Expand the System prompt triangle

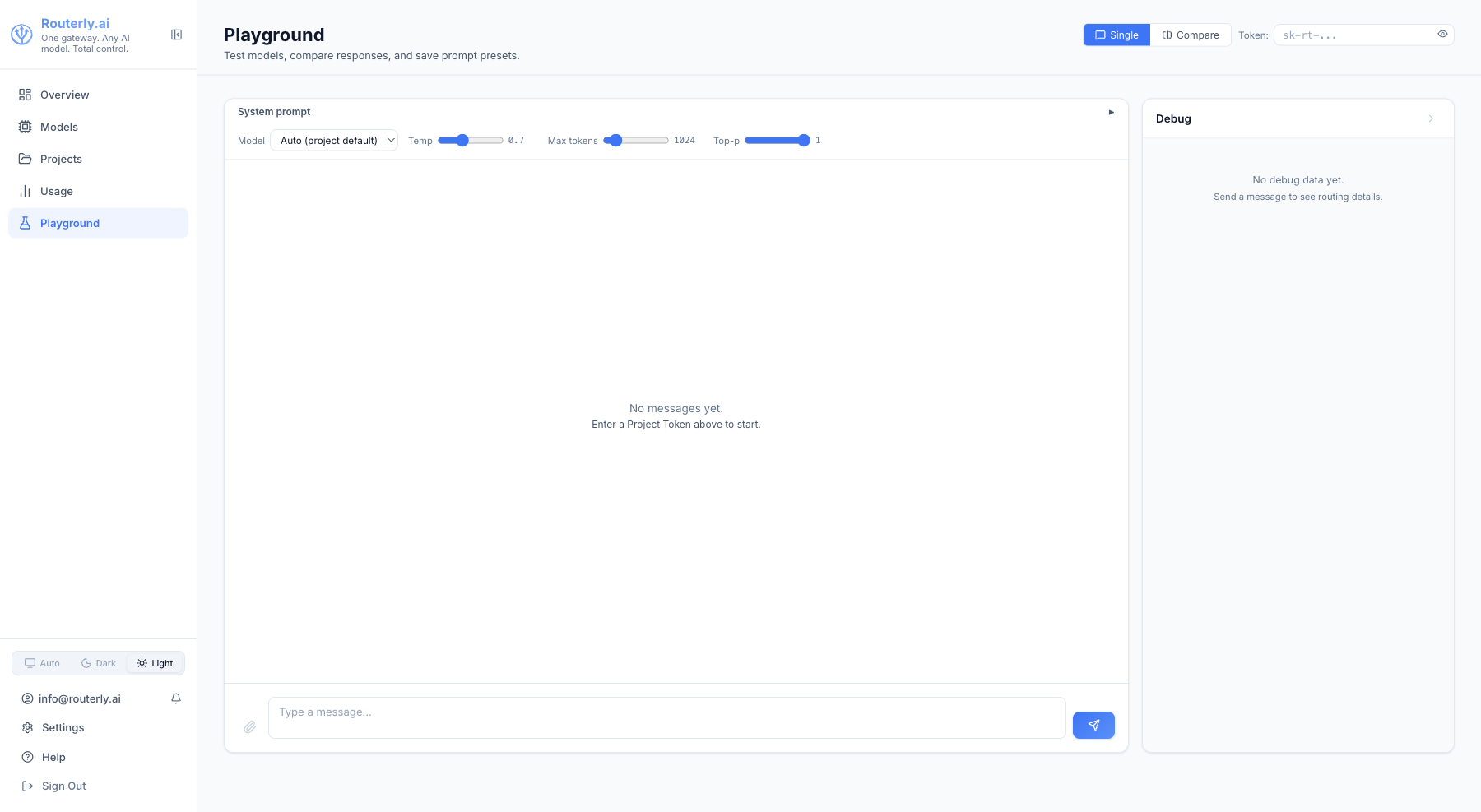point(1112,112)
